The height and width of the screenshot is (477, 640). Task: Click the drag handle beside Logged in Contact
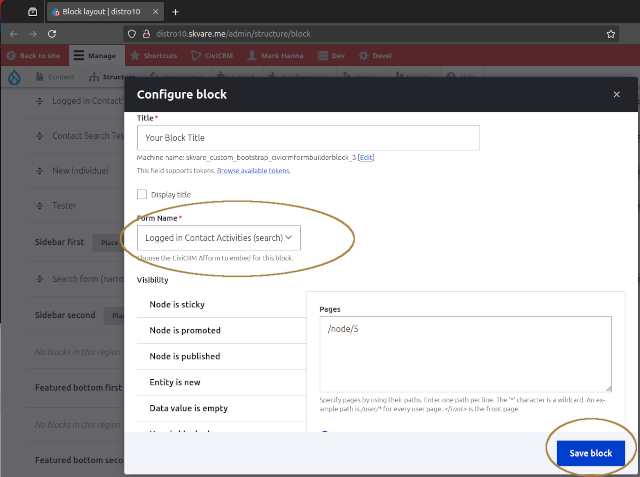[40, 101]
